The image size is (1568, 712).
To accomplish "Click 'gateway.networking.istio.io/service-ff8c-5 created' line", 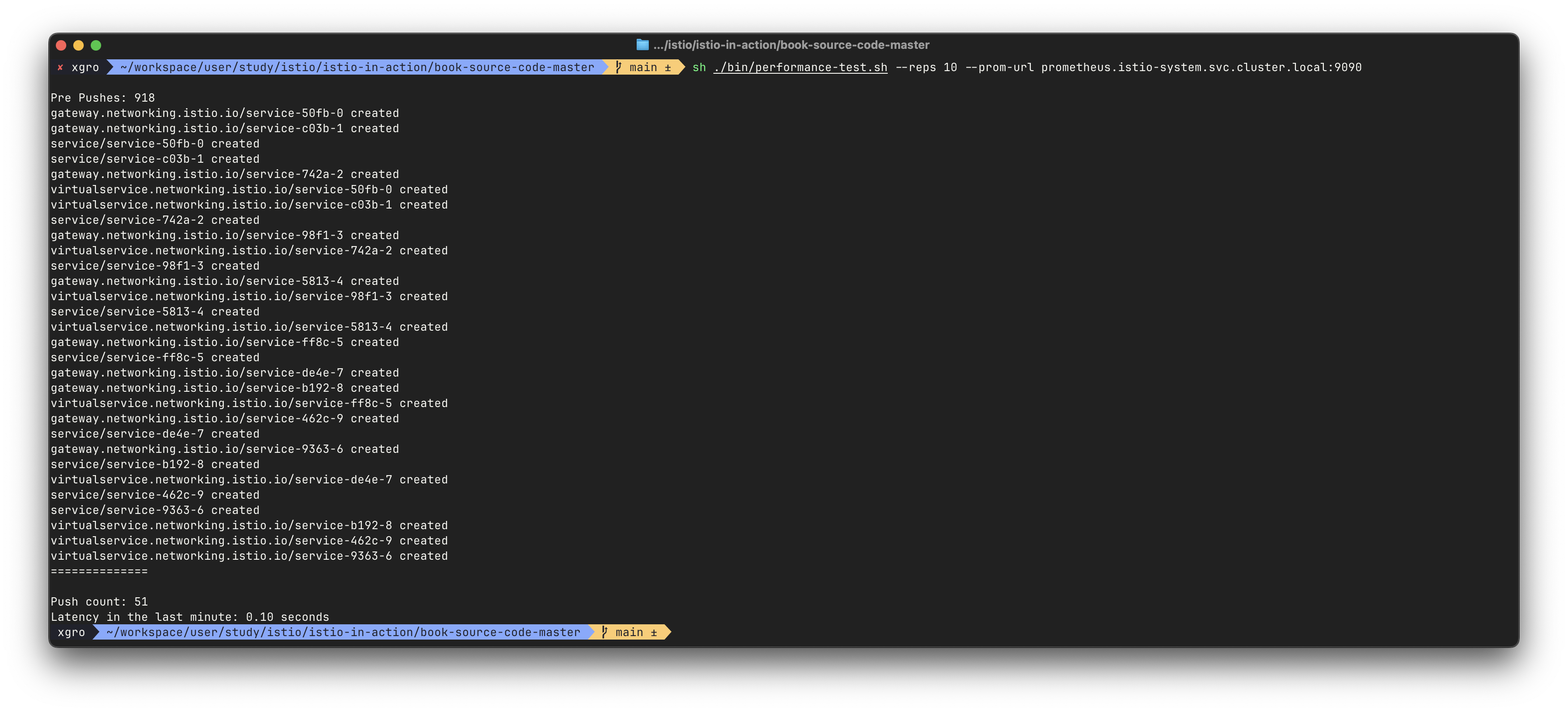I will pos(225,342).
